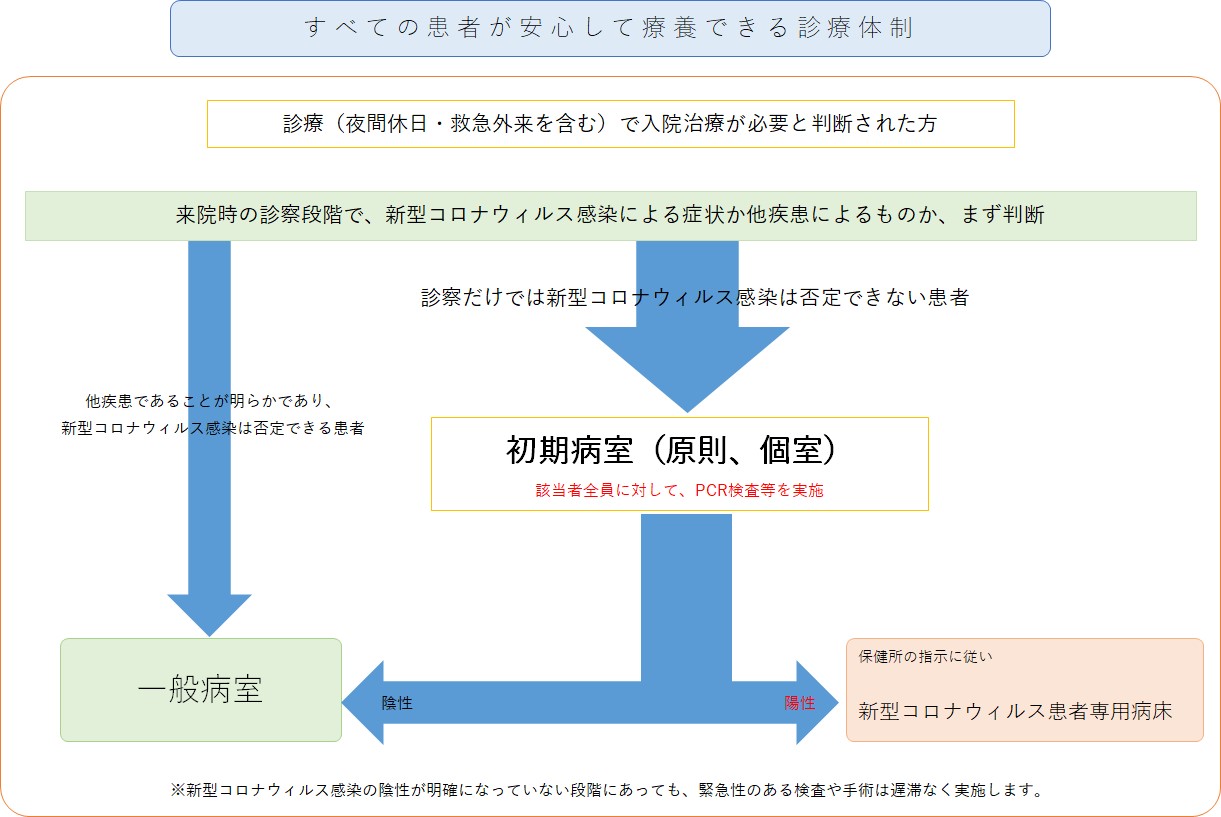This screenshot has width=1221, height=817.
Task: Click the title 'すべての患者が安心して療養できる診療体制'
Action: coord(610,28)
